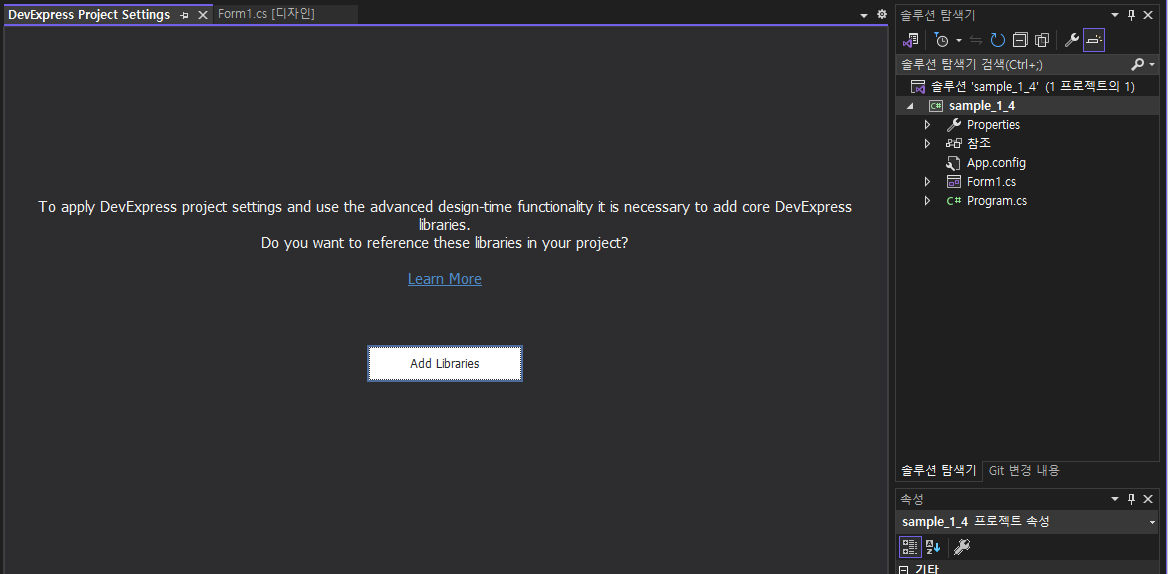Toggle the Preview Selected Items button
Image resolution: width=1168 pixels, height=574 pixels.
pos(1094,40)
